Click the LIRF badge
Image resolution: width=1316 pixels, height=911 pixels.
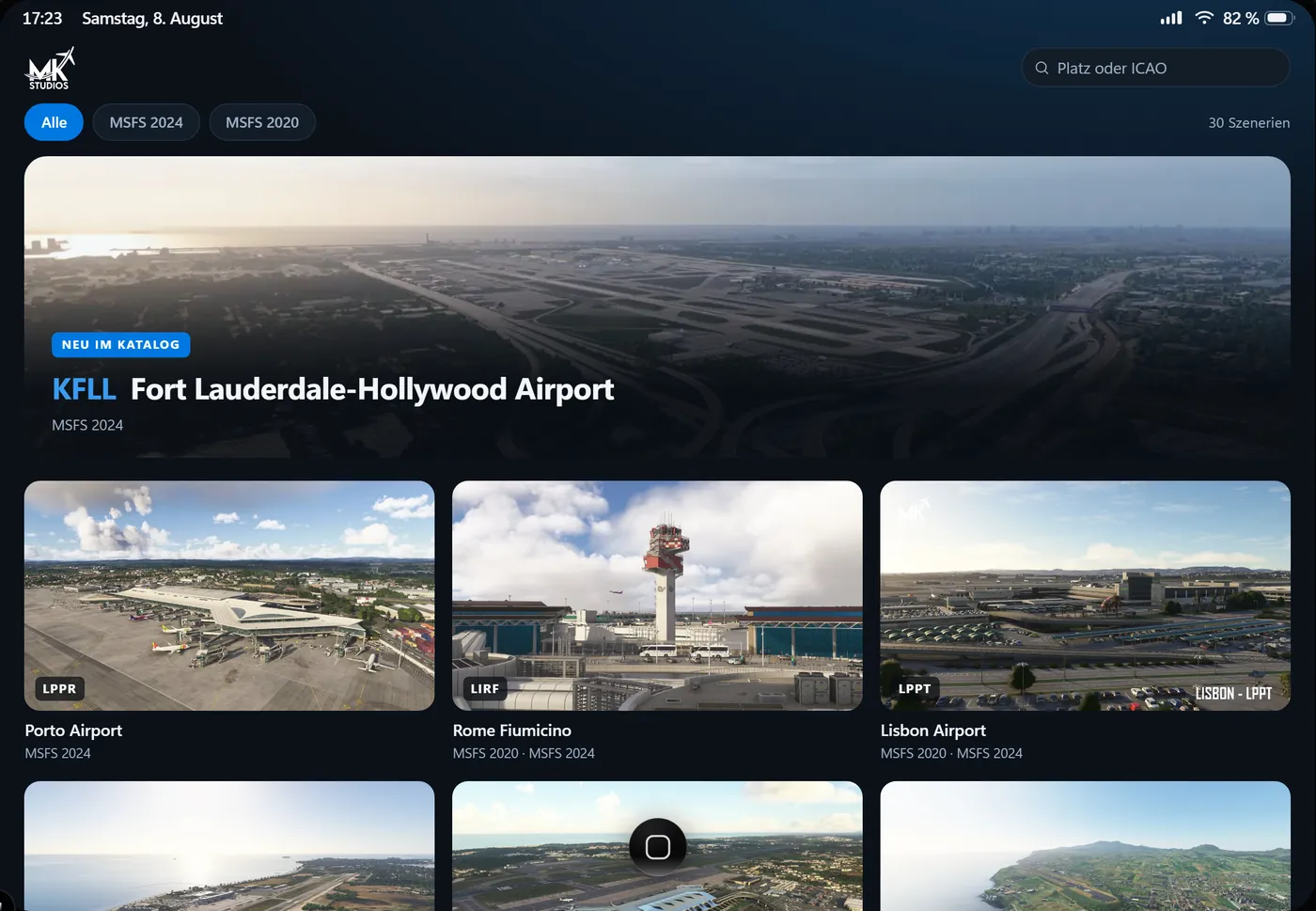(x=485, y=689)
